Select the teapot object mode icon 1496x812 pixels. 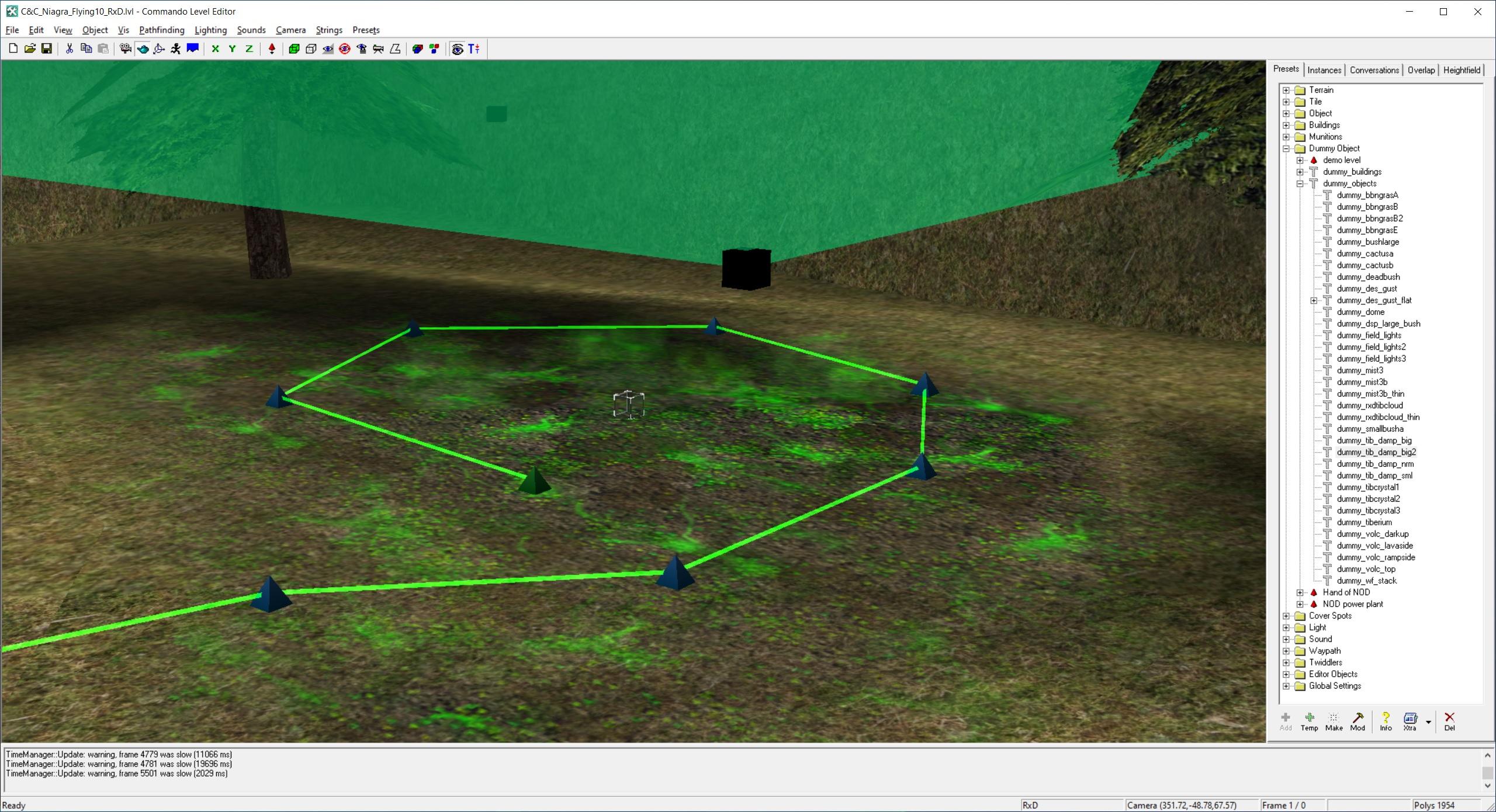coord(143,49)
